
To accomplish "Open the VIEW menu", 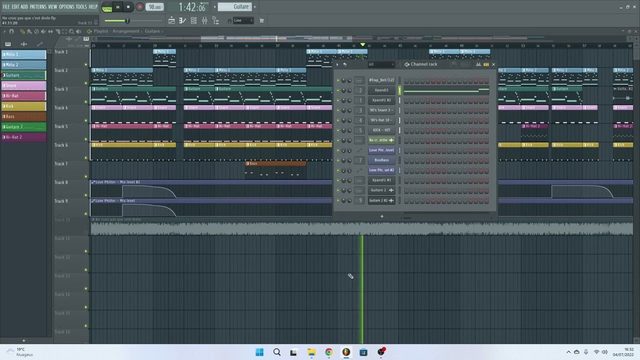I will [x=53, y=7].
